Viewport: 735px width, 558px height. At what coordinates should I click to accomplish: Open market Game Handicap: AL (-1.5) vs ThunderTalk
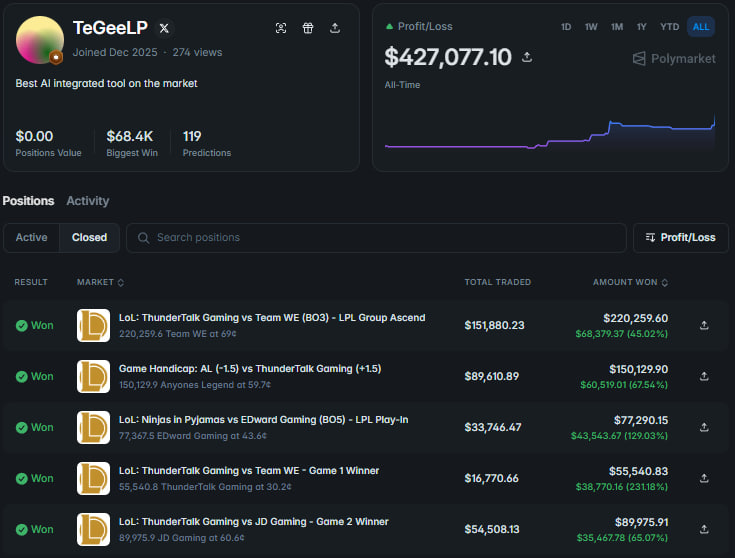point(250,369)
